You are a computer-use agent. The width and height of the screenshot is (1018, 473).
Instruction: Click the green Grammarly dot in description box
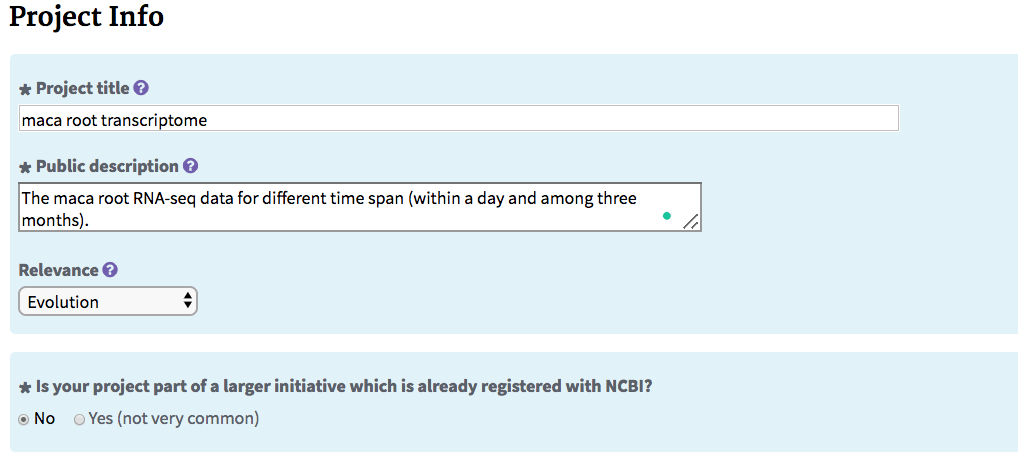tap(667, 216)
